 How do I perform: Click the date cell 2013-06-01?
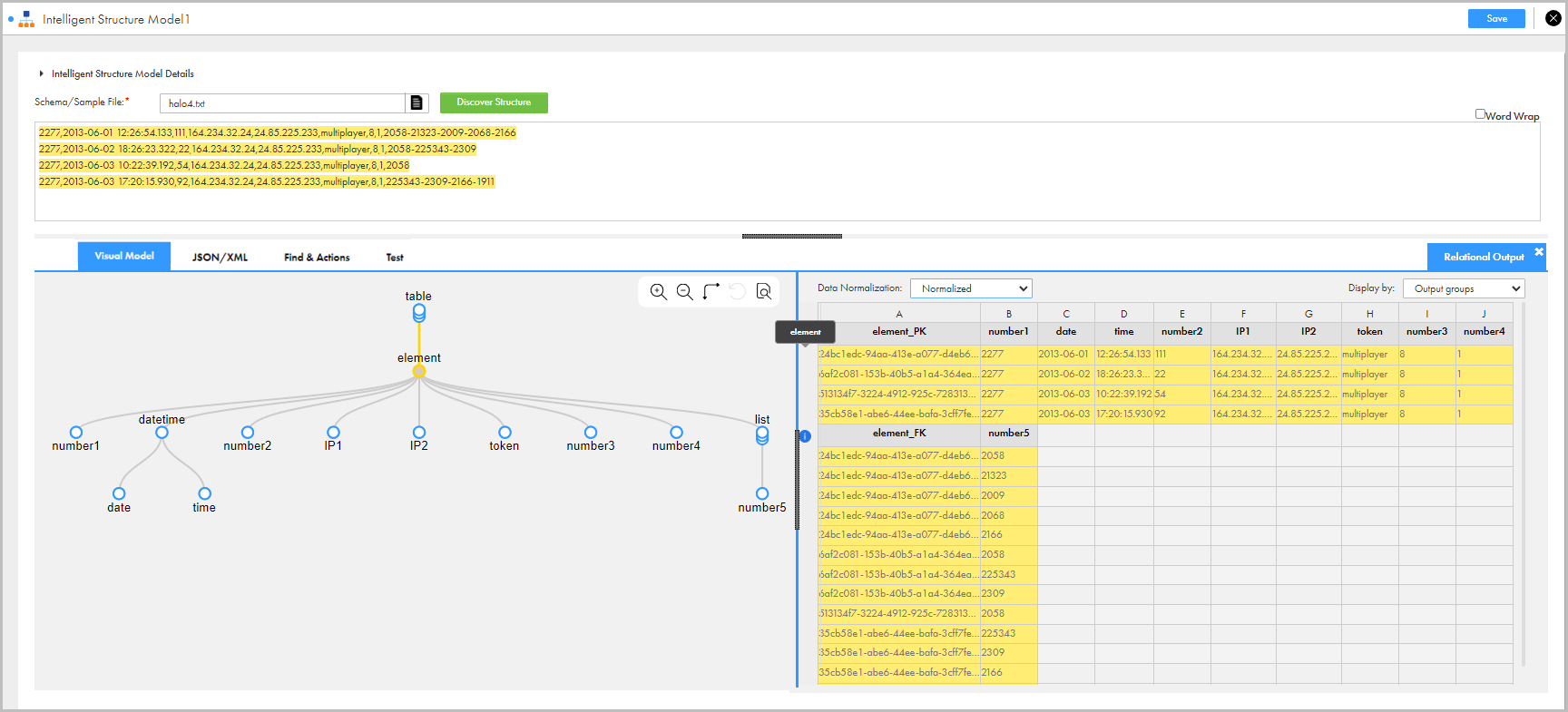click(1065, 355)
